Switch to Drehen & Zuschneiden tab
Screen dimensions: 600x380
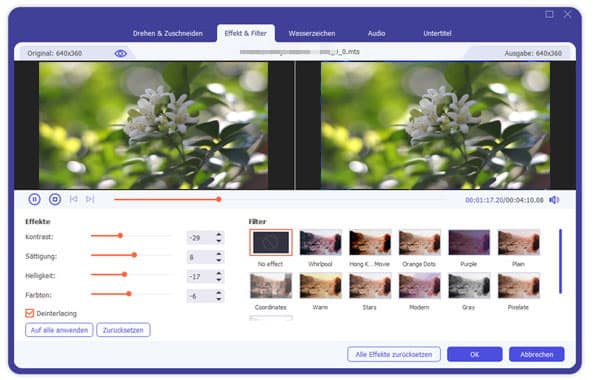[168, 33]
